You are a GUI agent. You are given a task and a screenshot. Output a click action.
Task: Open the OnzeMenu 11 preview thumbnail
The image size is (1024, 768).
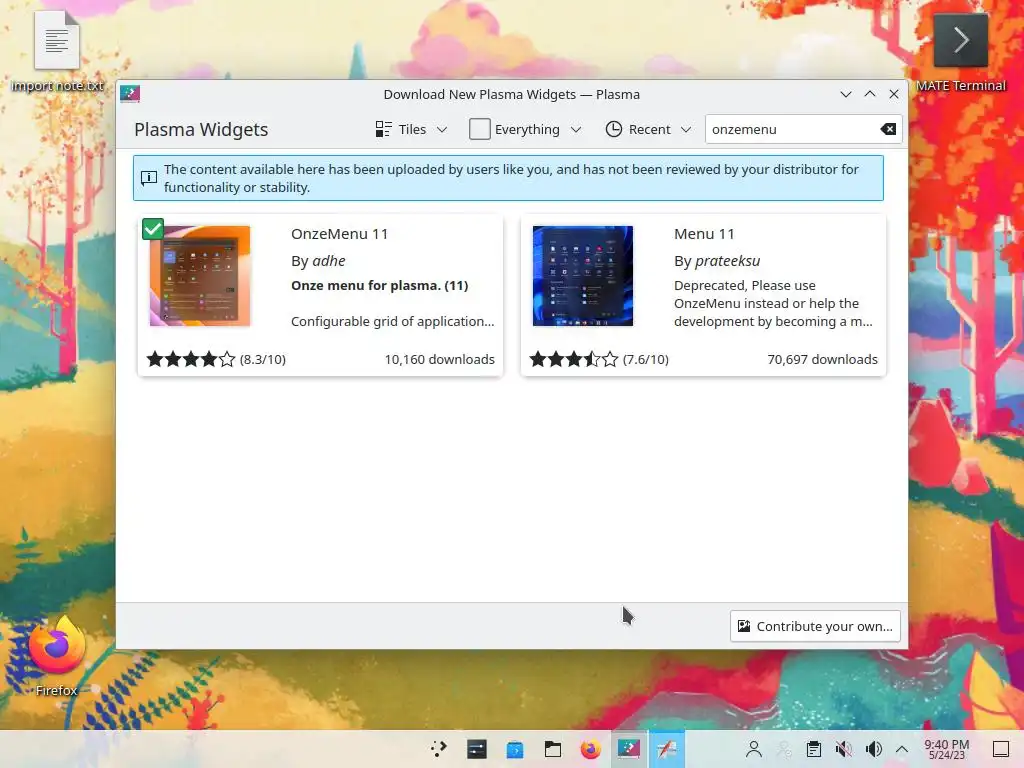200,276
